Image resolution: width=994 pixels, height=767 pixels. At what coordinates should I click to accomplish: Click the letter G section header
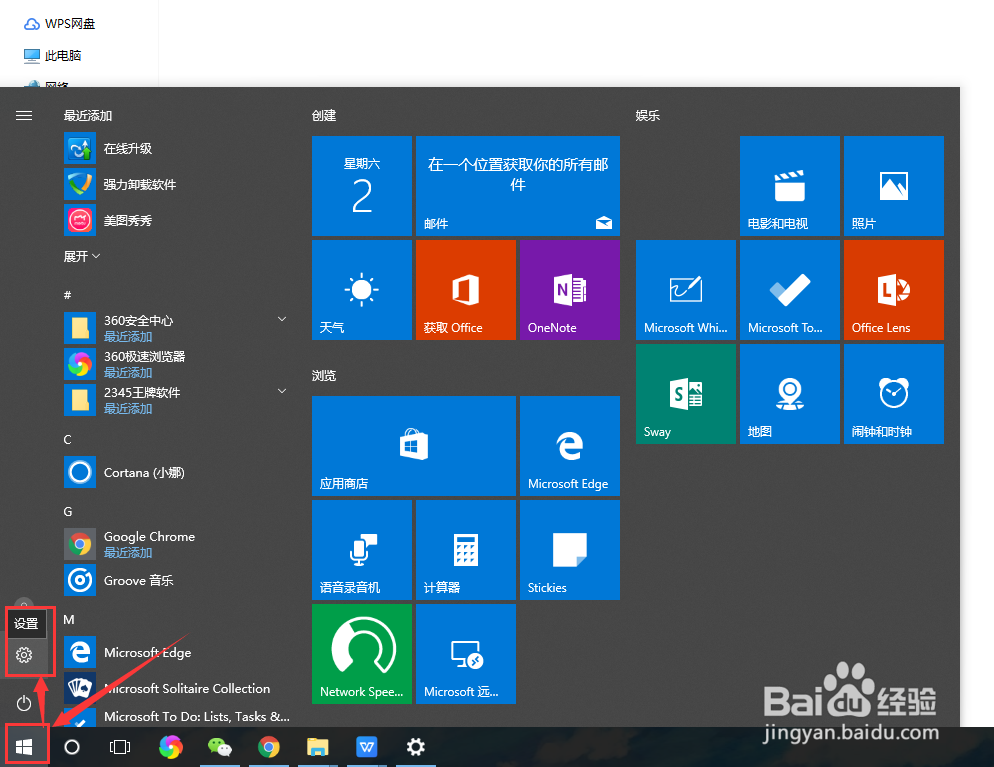pos(67,511)
